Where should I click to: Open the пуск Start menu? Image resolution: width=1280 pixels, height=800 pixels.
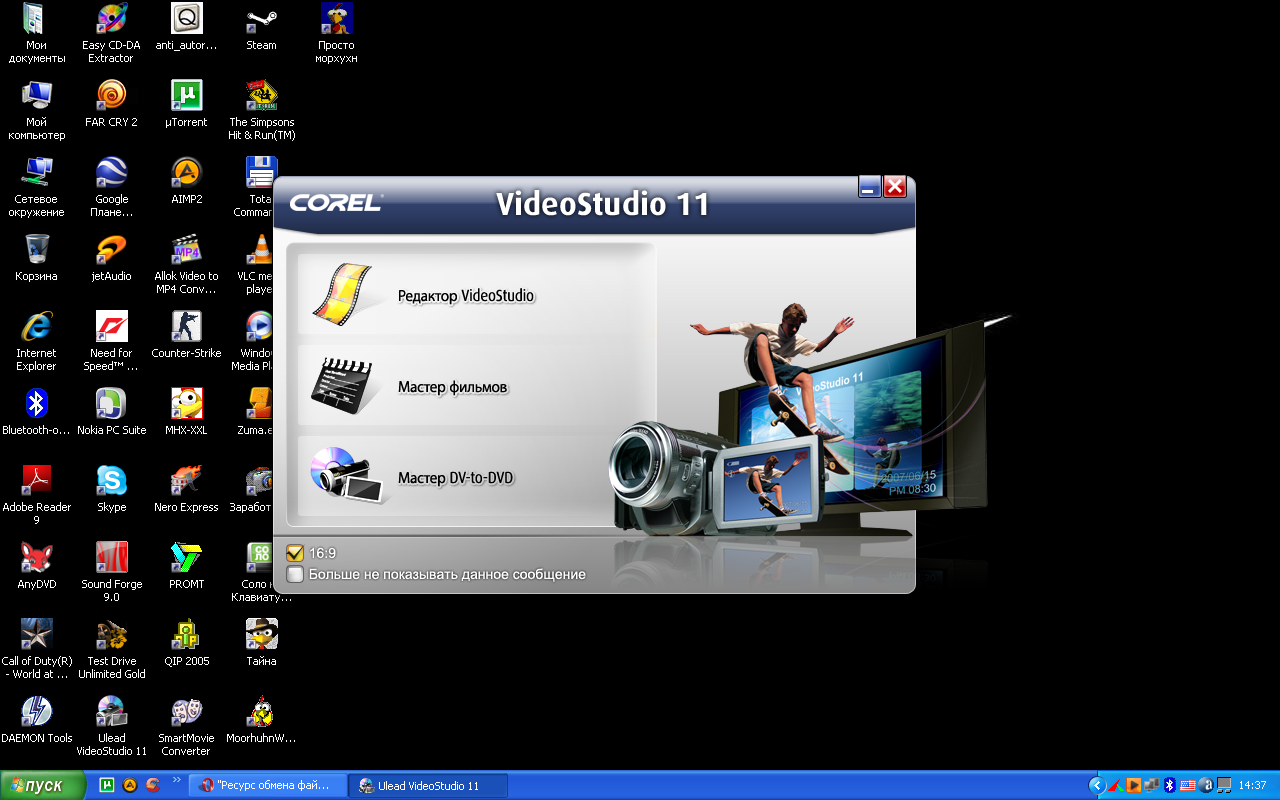45,785
